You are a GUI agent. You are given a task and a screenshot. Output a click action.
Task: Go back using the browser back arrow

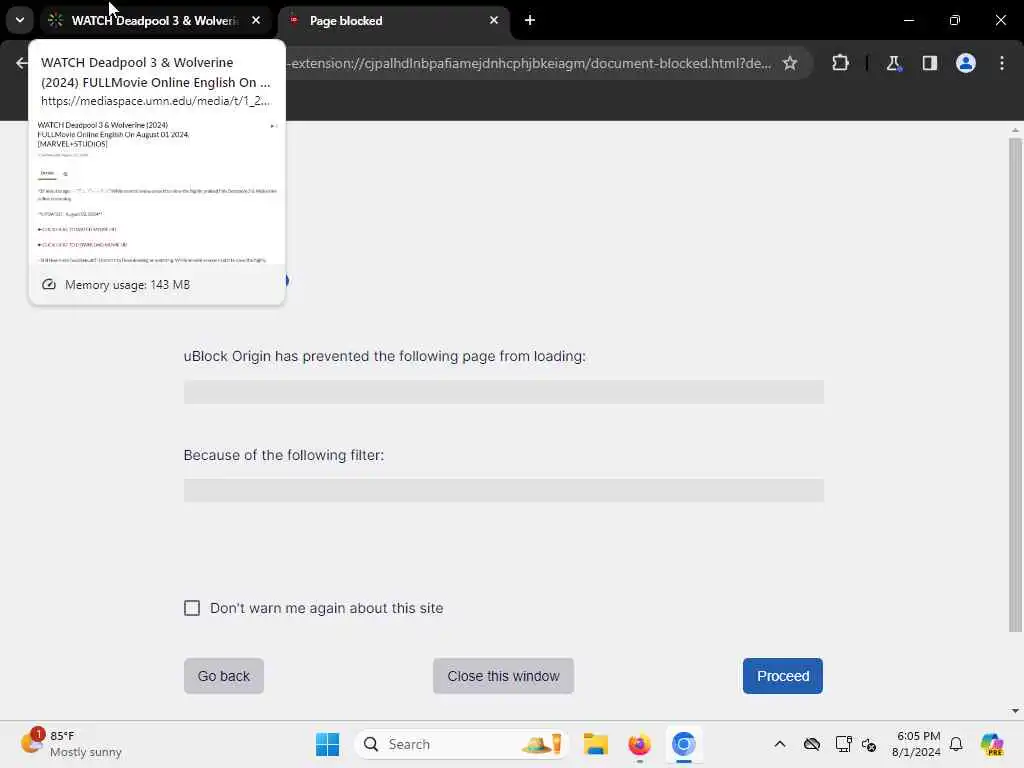tap(22, 63)
